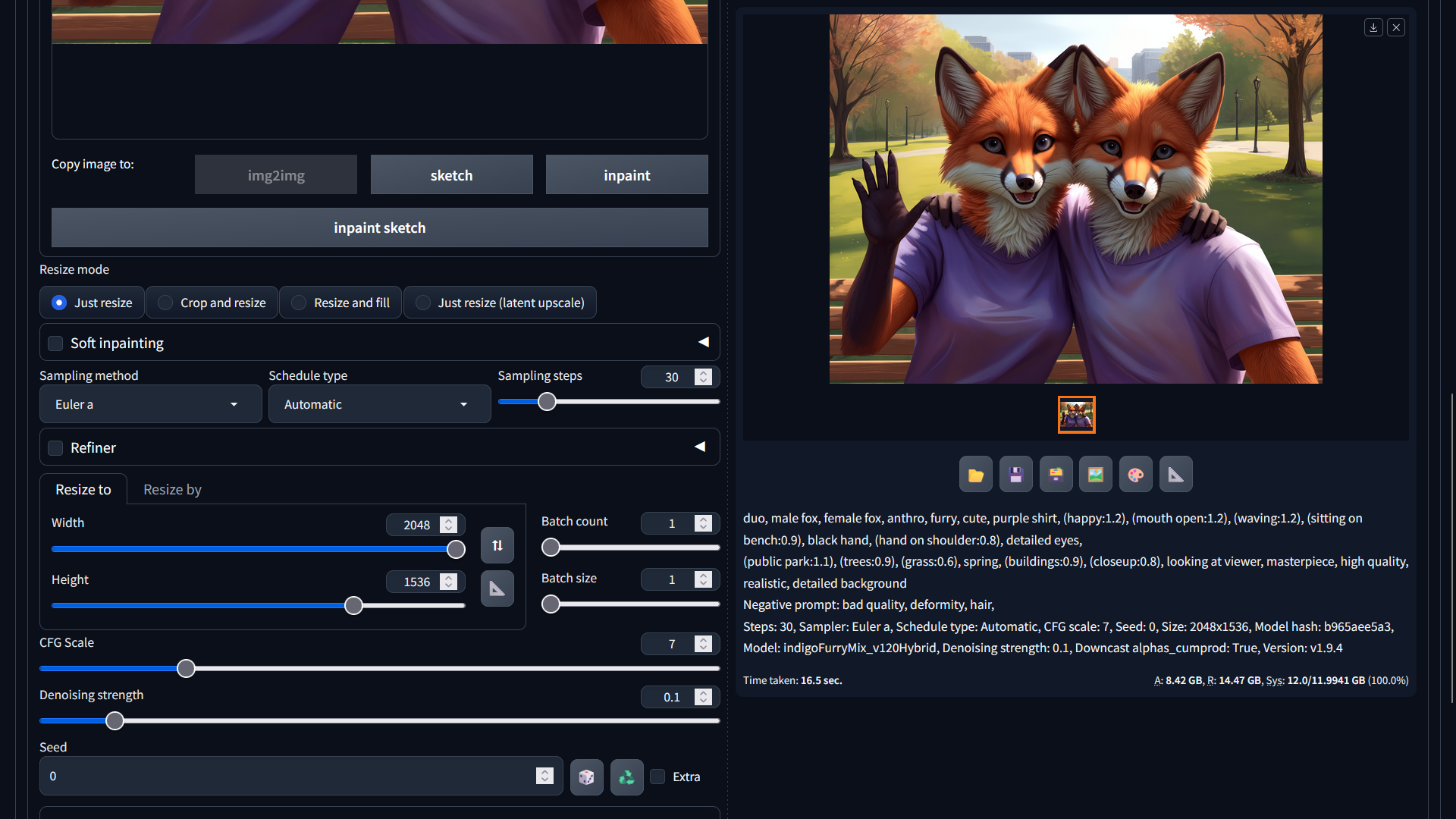The height and width of the screenshot is (819, 1456).
Task: Click the inpaint sketch button
Action: pos(379,227)
